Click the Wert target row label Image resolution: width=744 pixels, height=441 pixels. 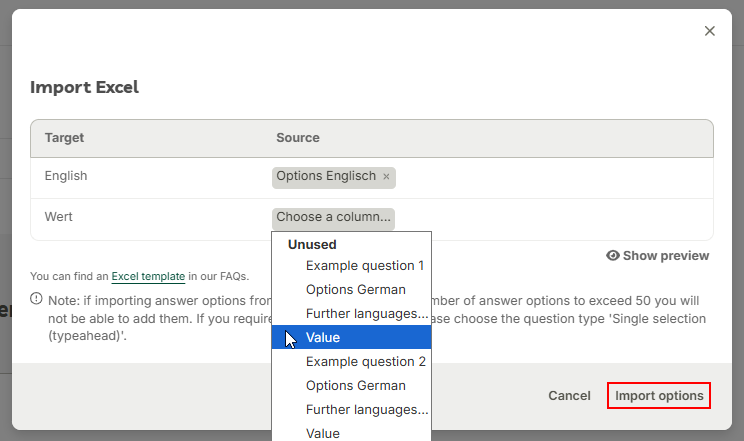tap(58, 217)
